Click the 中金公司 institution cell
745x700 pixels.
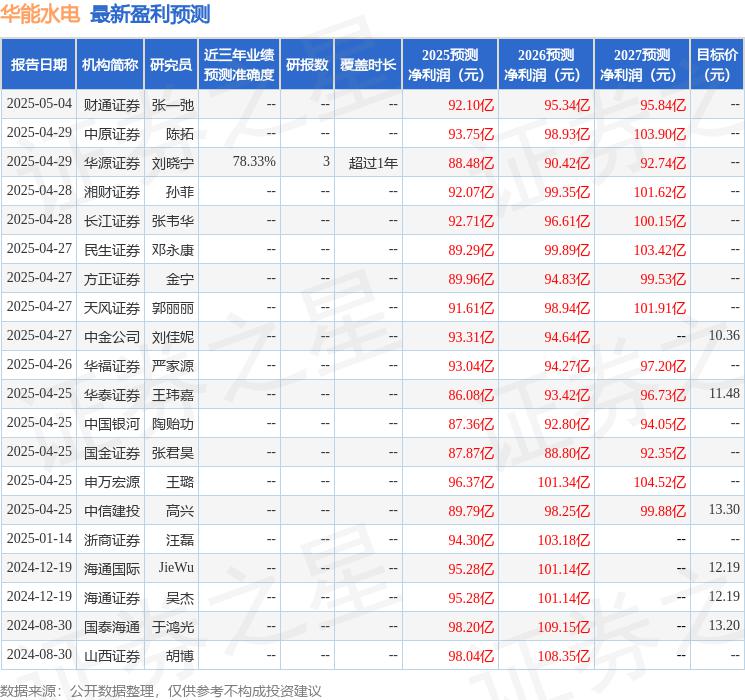pos(112,337)
